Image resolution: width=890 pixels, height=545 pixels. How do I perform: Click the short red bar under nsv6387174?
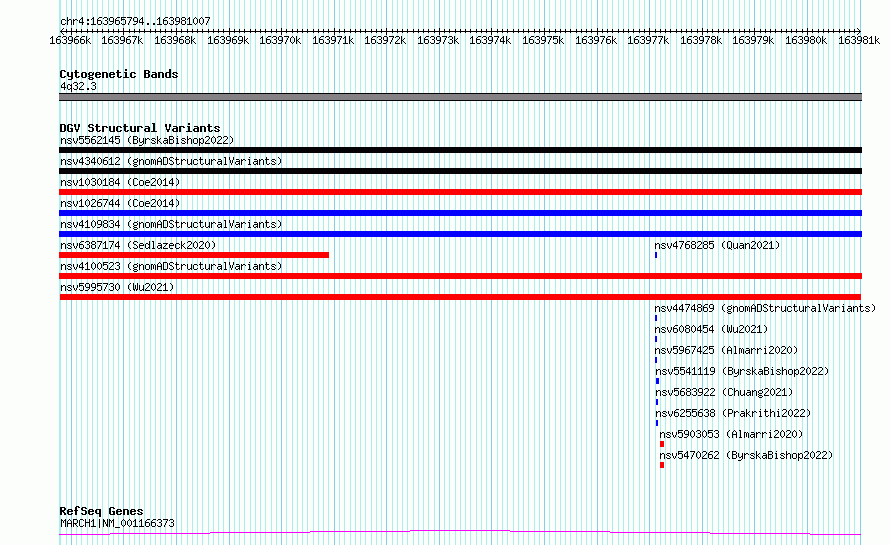click(194, 255)
